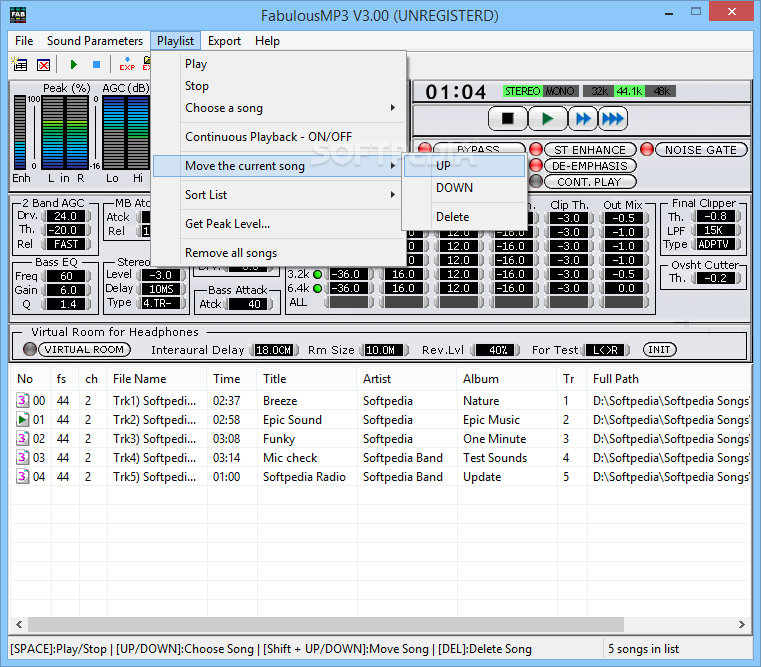
Task: Click the horizontal scrollbar left arrow
Action: [x=19, y=624]
